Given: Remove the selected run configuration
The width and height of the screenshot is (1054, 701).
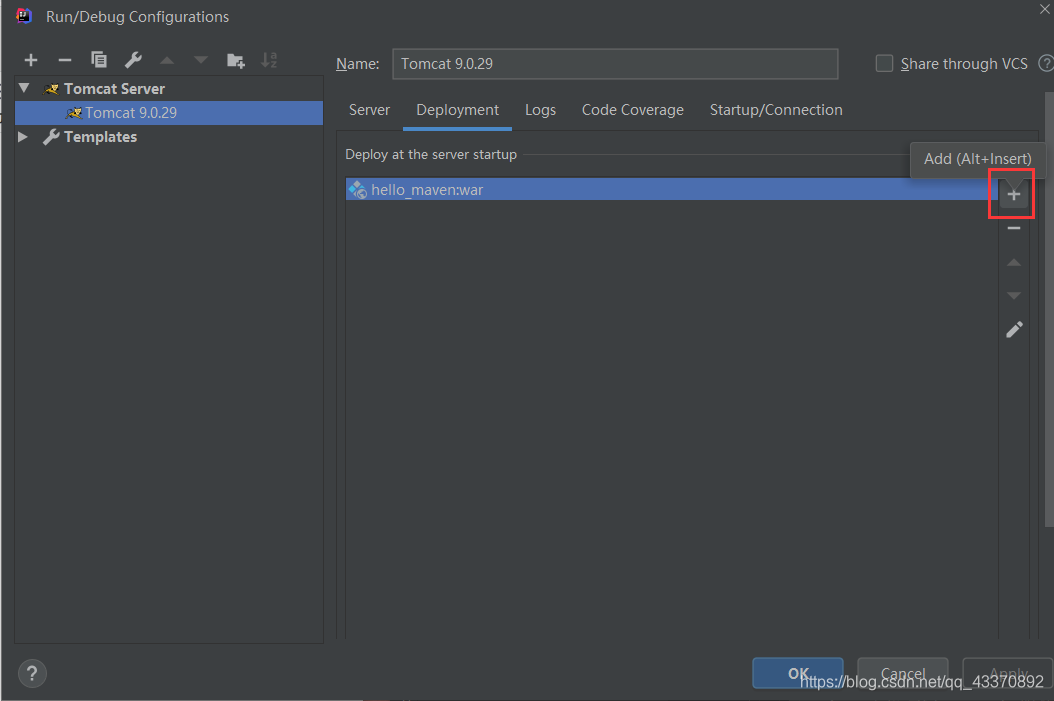Looking at the screenshot, I should pyautogui.click(x=65, y=60).
